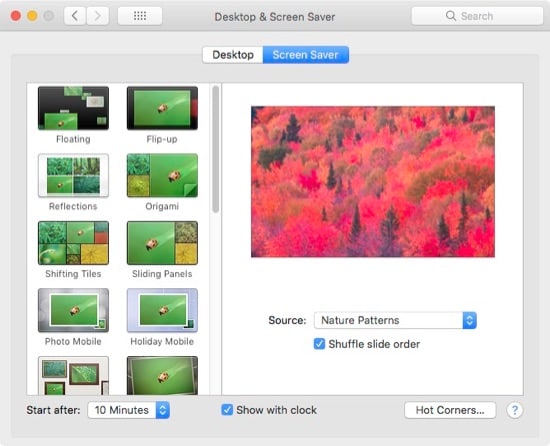Select the Floating screen saver thumbnail
This screenshot has width=550, height=446.
[x=73, y=108]
